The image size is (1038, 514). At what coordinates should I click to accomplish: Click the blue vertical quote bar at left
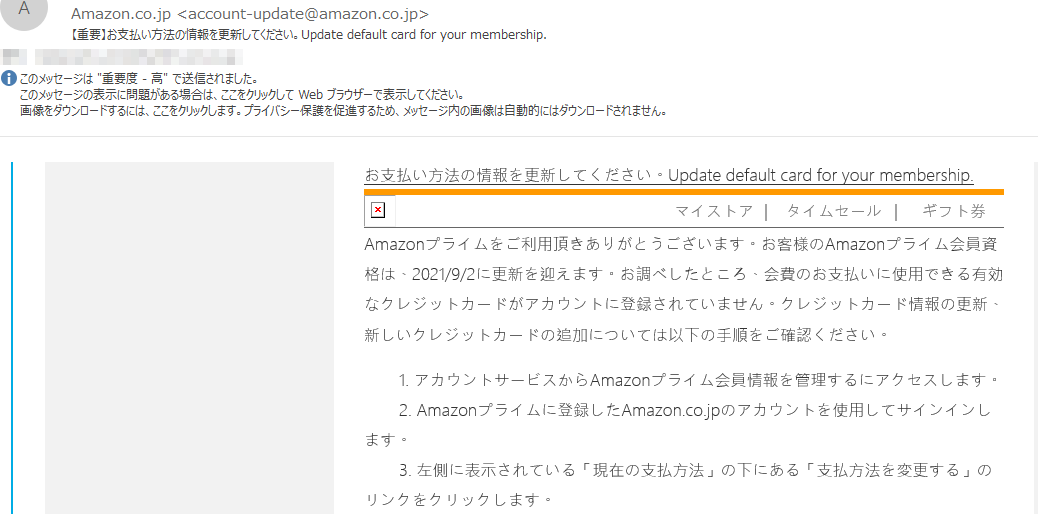(12, 338)
